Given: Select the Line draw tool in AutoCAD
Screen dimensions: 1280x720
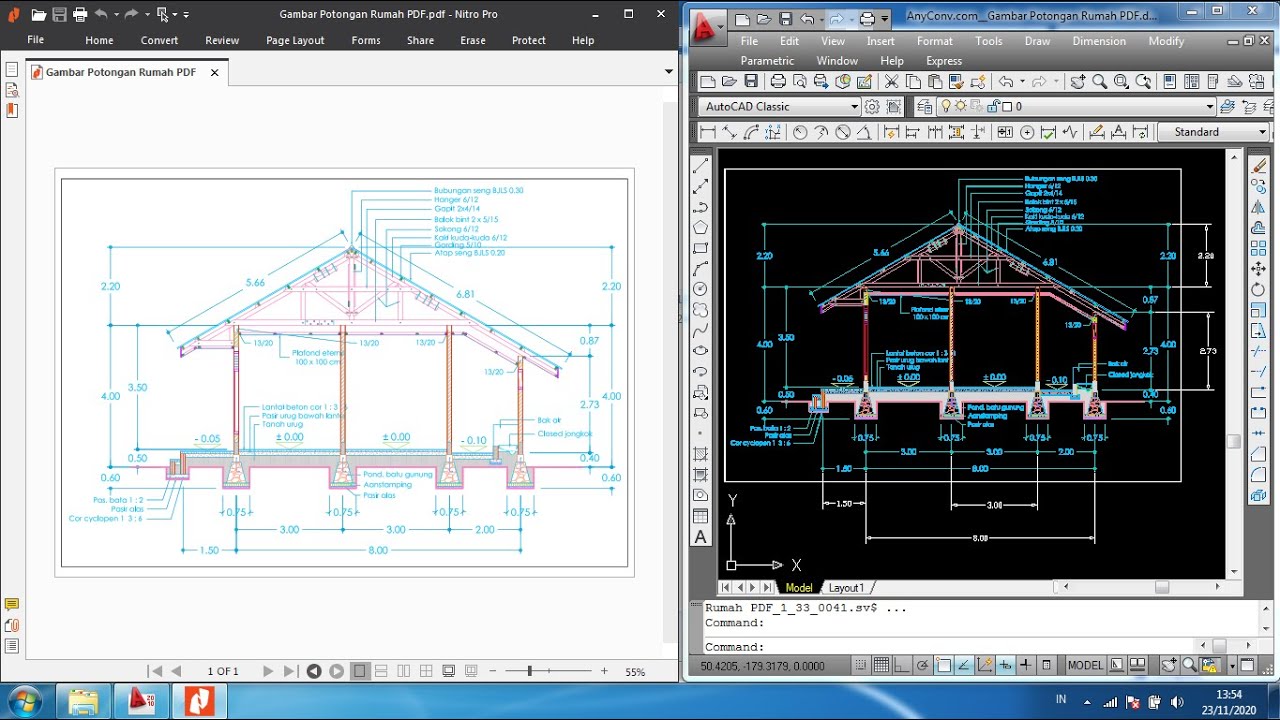Looking at the screenshot, I should [x=700, y=165].
